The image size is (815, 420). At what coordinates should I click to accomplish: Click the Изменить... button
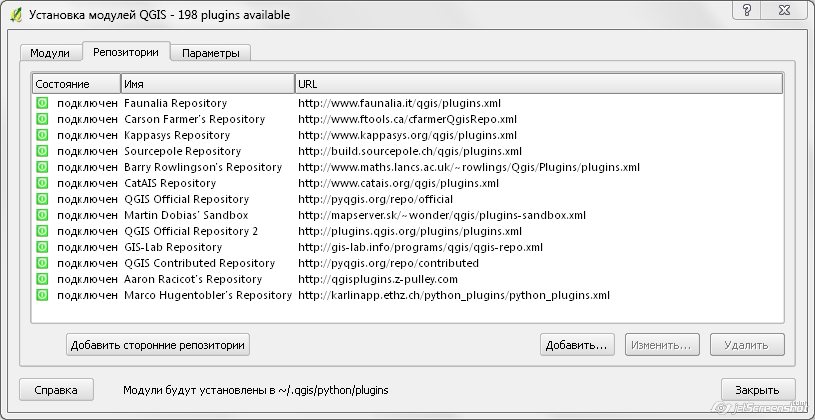(662, 345)
